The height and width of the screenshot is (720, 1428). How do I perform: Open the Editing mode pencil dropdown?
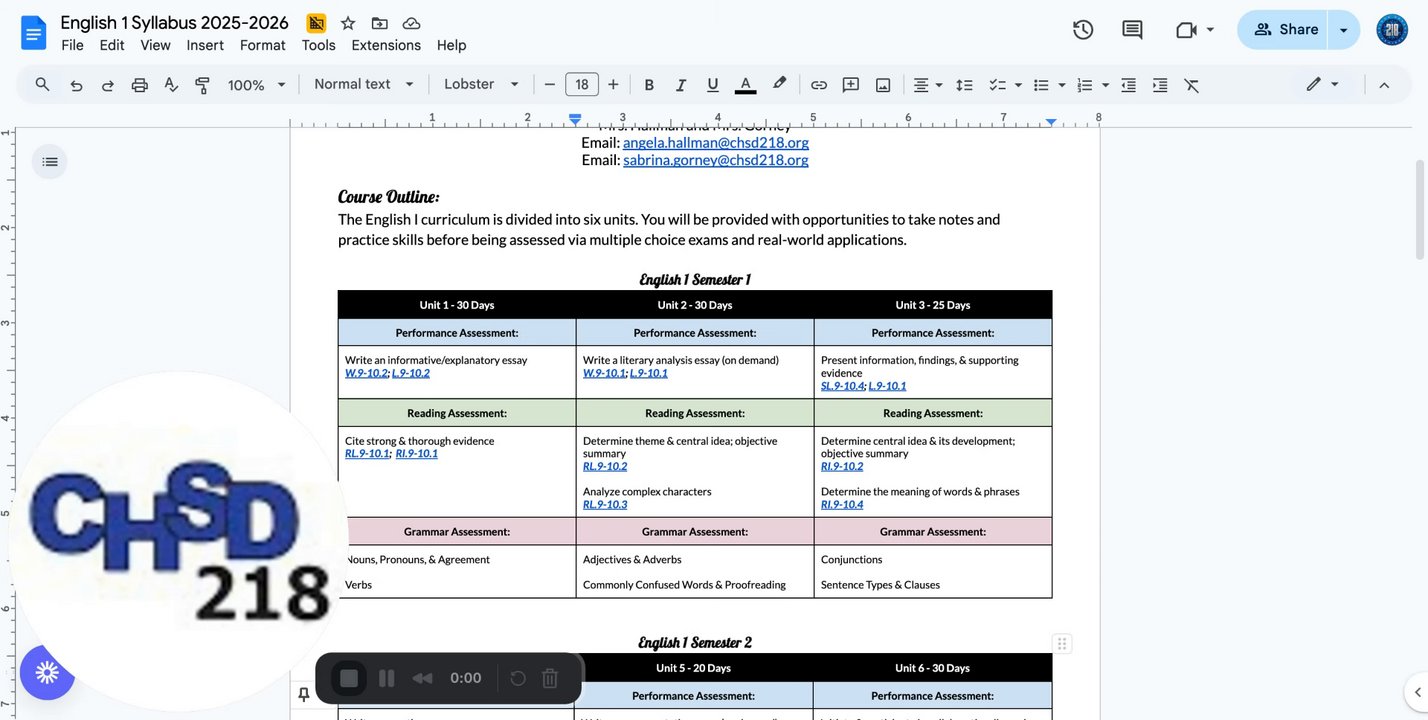tap(1322, 85)
